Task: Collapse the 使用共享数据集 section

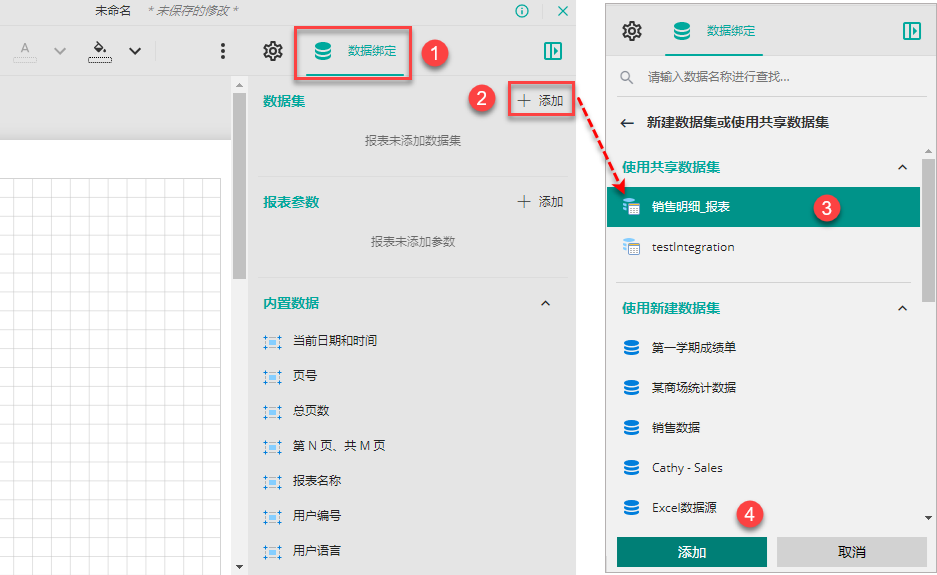Action: pos(902,167)
